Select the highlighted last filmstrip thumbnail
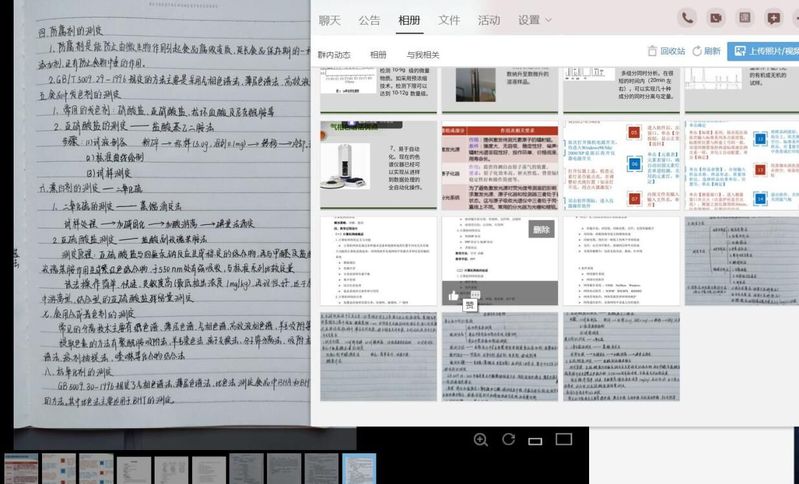Screen dimensions: 799x484 pos(359,469)
